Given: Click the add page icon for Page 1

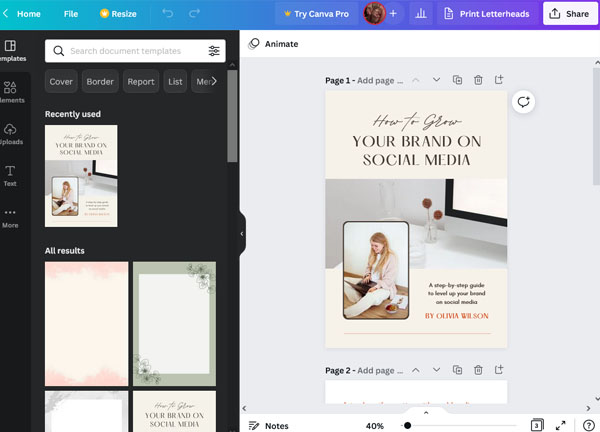Looking at the screenshot, I should pos(499,80).
